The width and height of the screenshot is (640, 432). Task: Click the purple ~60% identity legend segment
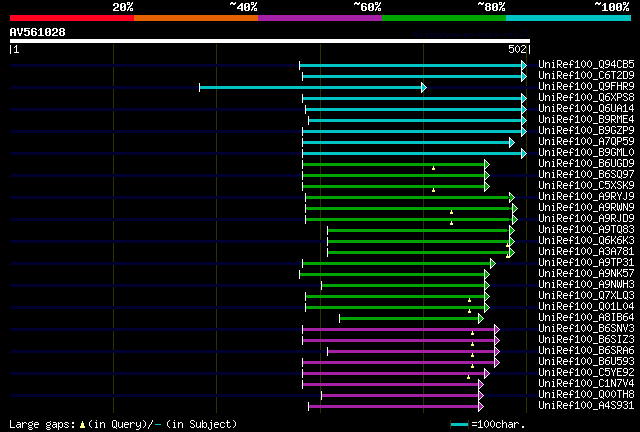(x=320, y=18)
